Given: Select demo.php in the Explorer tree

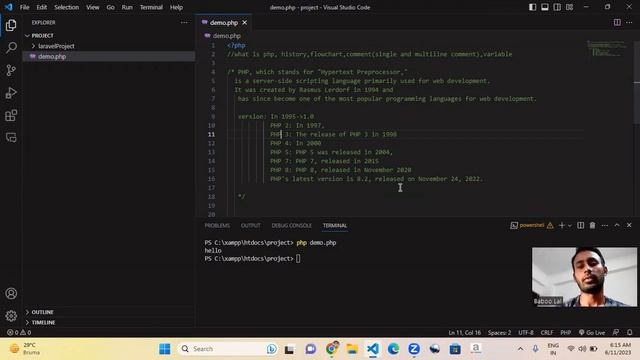Looking at the screenshot, I should [109, 56].
